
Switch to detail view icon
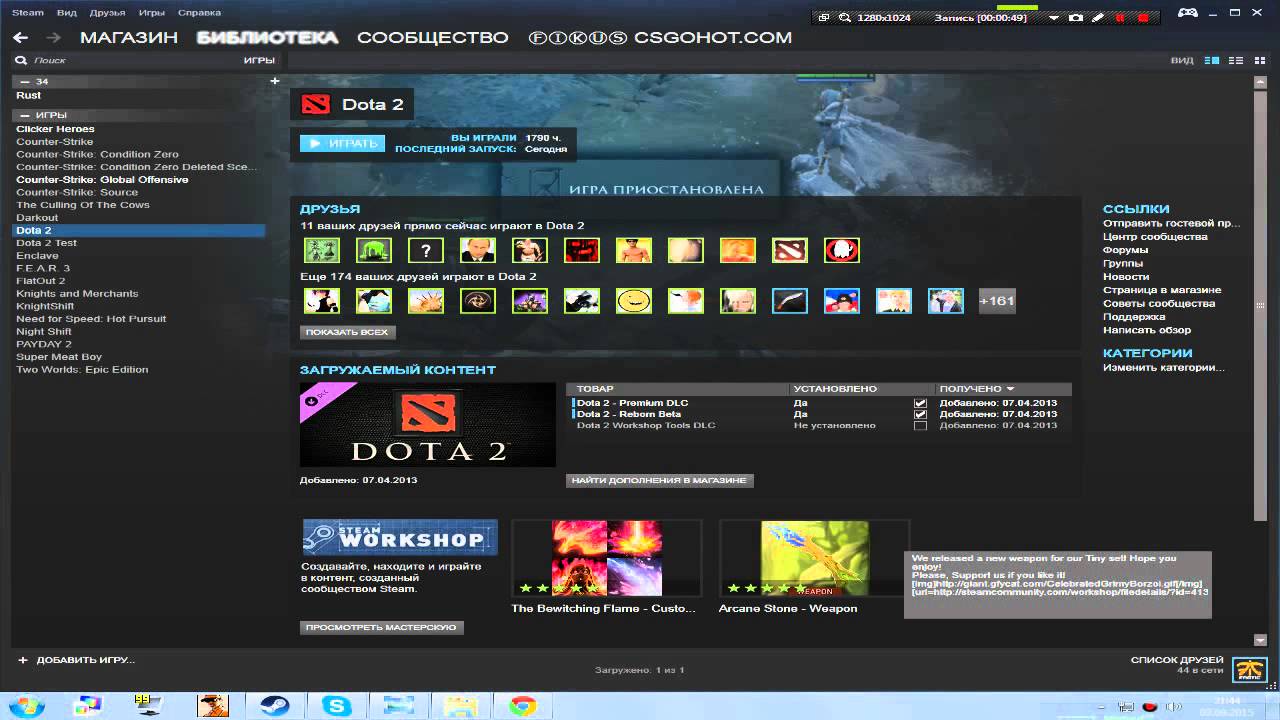click(x=1212, y=60)
